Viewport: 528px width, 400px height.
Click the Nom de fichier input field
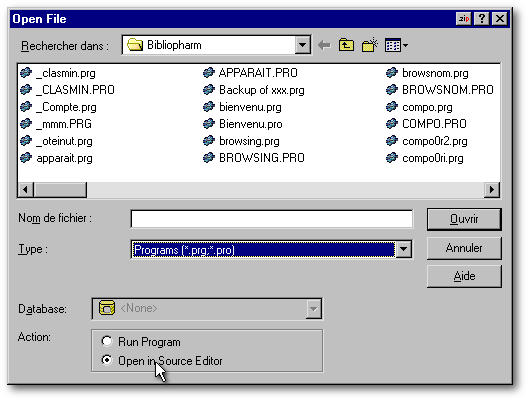[271, 219]
